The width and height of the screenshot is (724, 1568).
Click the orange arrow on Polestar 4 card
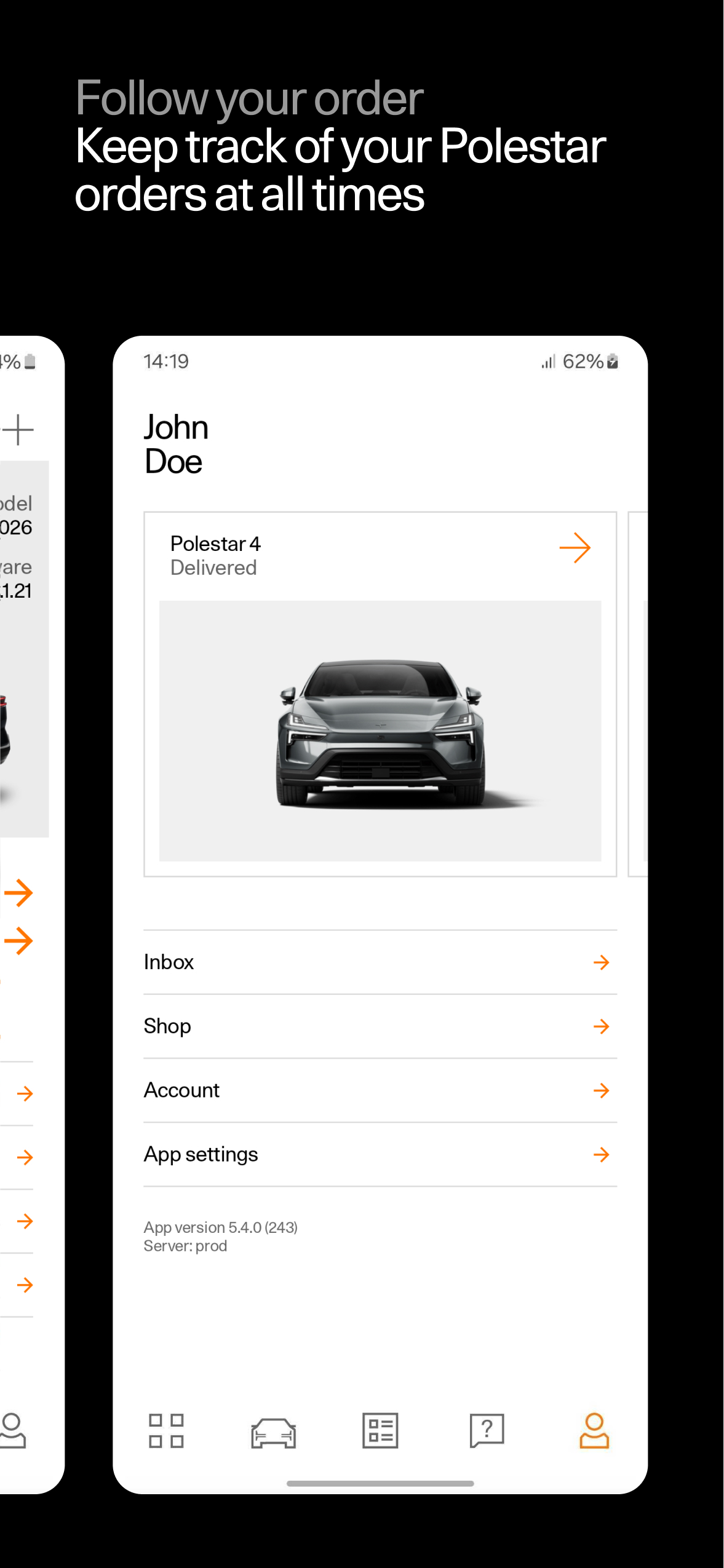pyautogui.click(x=575, y=548)
